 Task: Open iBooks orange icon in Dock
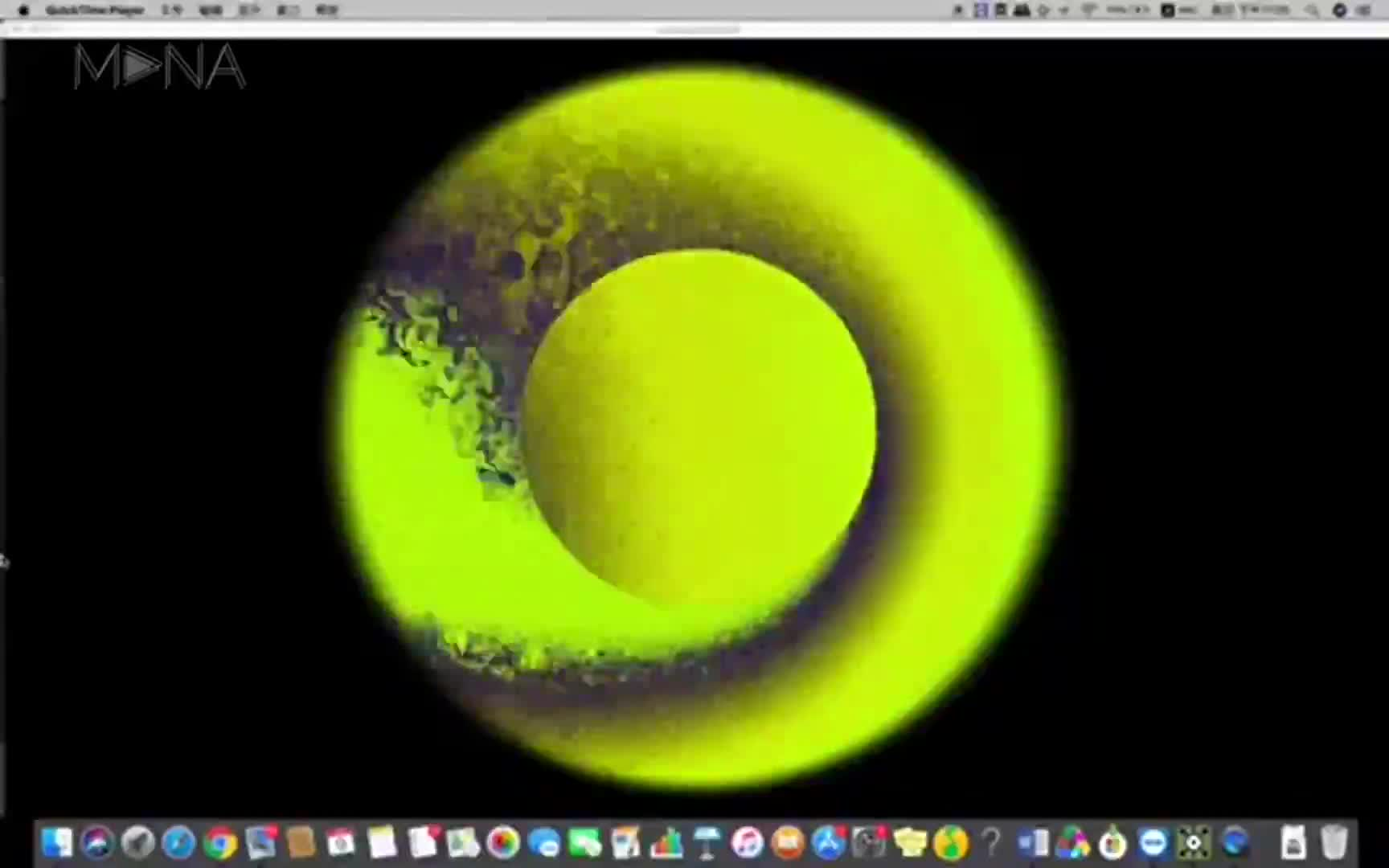[789, 843]
